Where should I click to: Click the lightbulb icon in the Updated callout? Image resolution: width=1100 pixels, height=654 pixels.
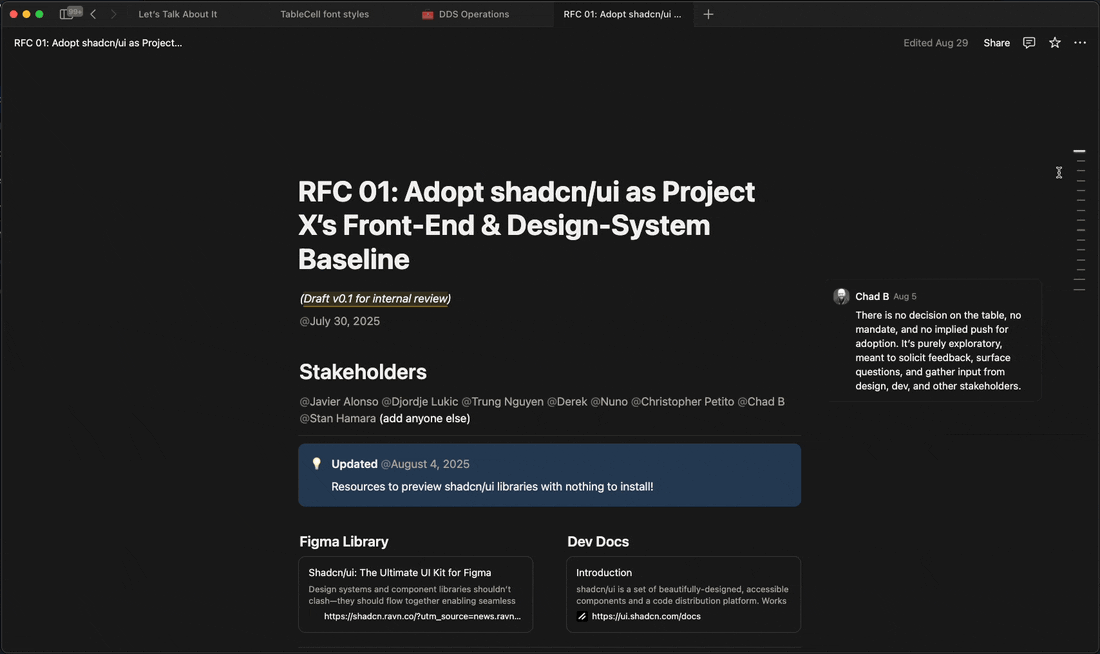click(317, 463)
